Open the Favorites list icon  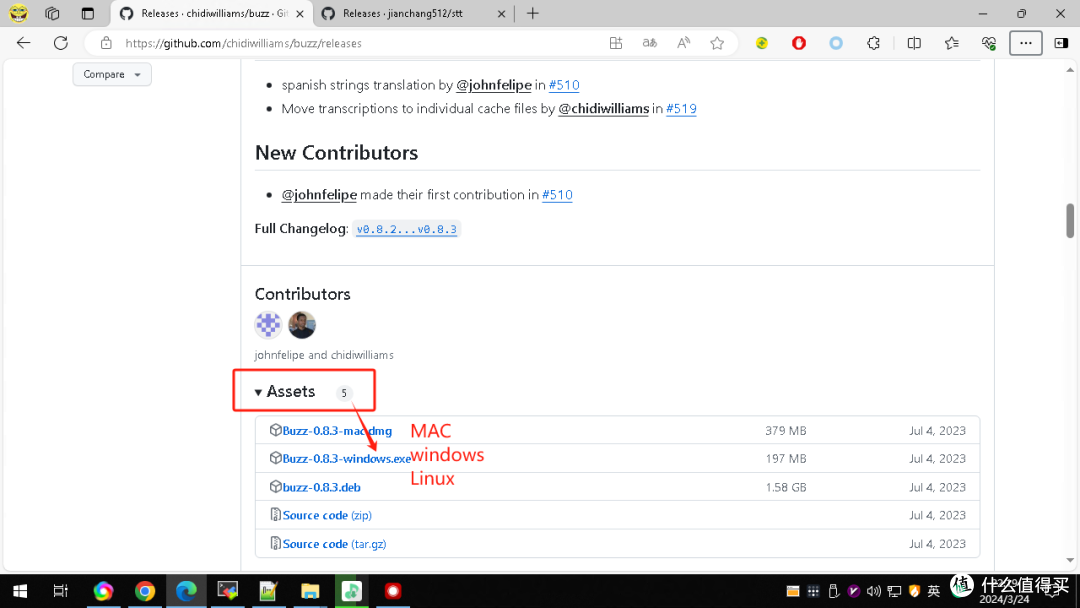[x=951, y=43]
